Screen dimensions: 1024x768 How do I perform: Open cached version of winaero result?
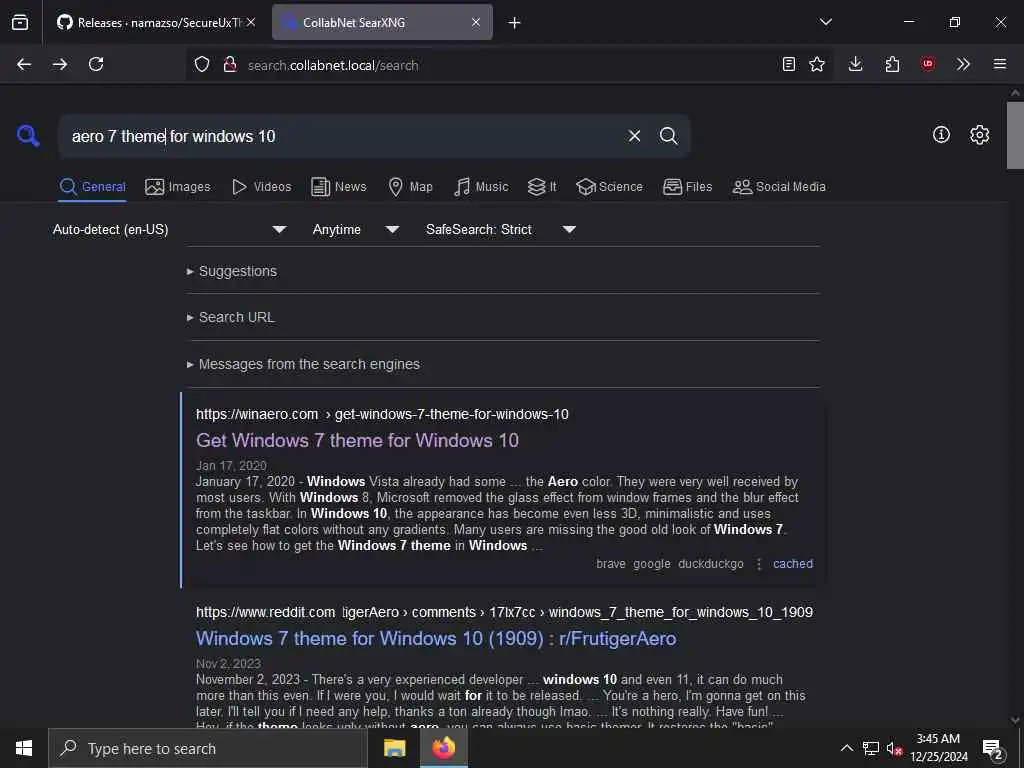pos(793,564)
